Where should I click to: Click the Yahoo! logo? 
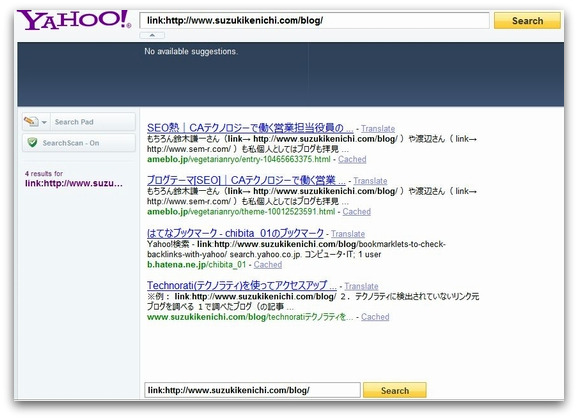(74, 20)
